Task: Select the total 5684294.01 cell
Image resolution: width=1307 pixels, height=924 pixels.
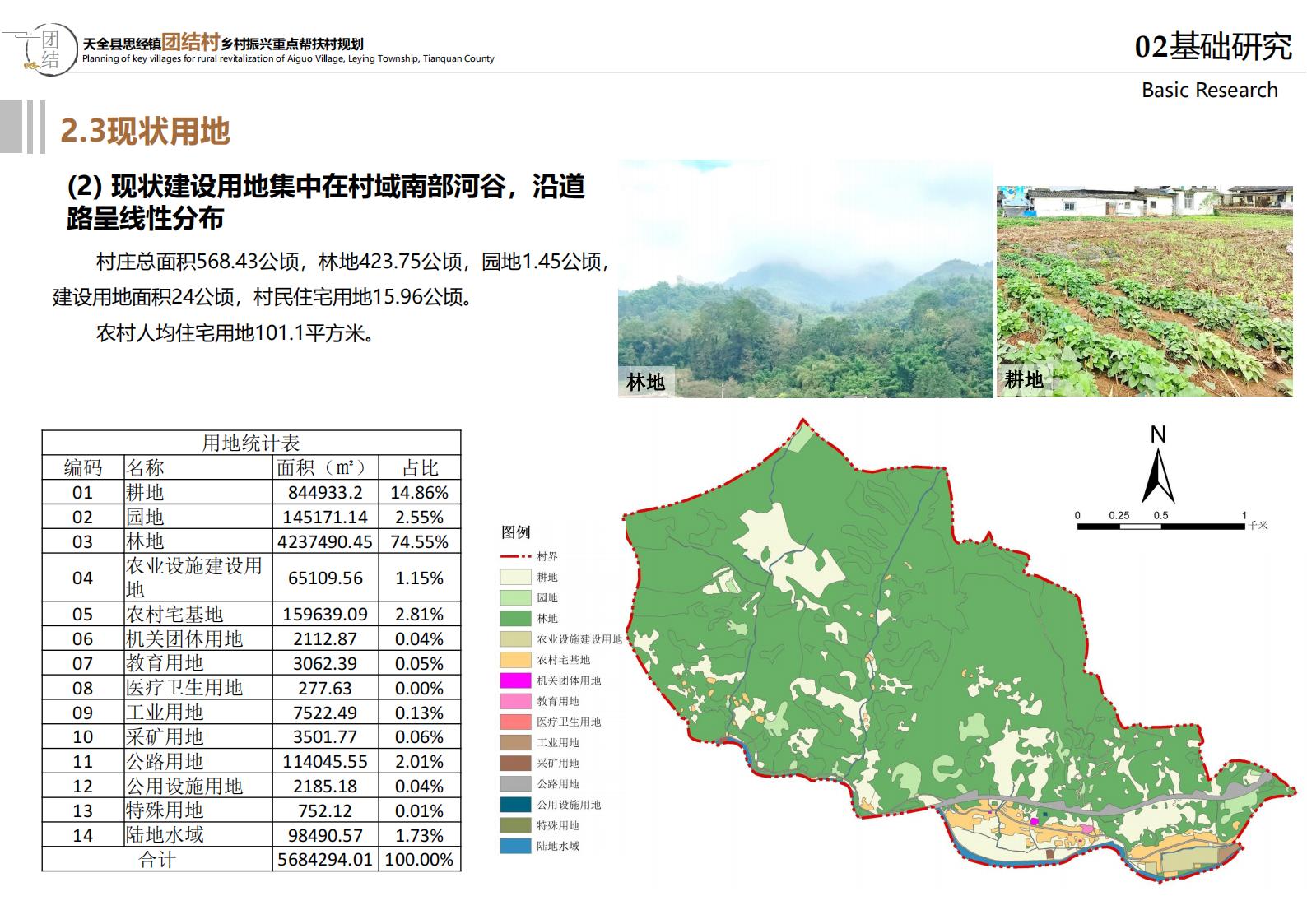Action: (x=325, y=860)
